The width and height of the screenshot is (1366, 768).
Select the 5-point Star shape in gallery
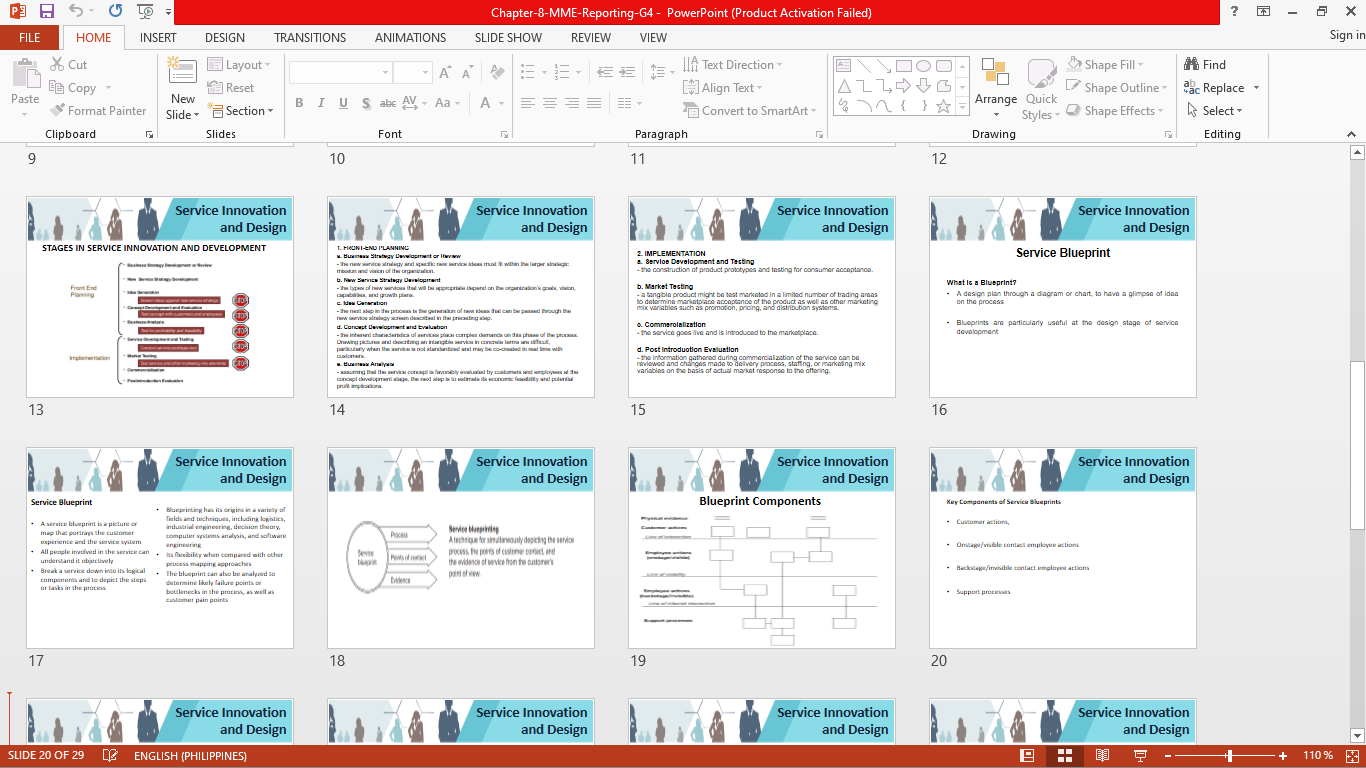pyautogui.click(x=943, y=105)
